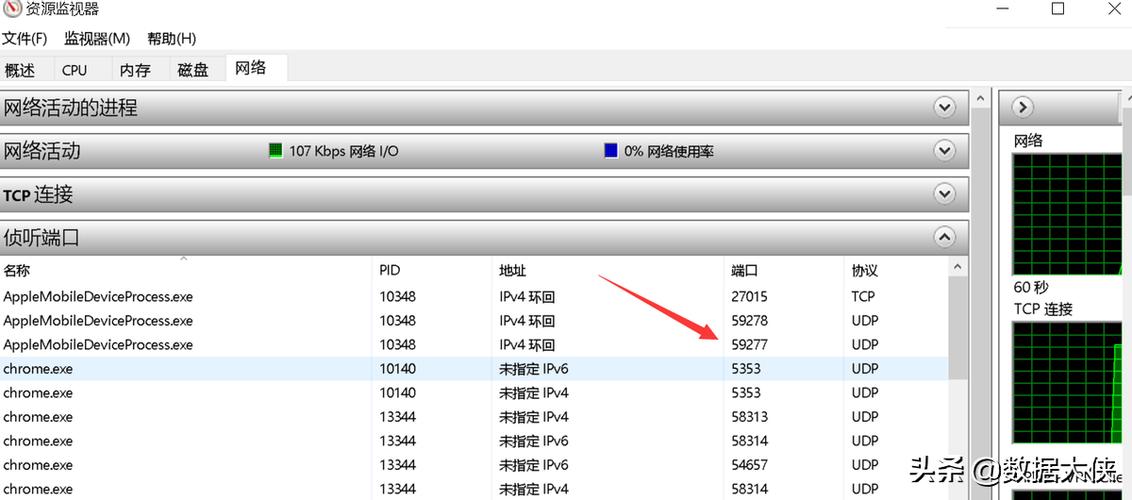Switch to the CPU tab

(x=74, y=70)
